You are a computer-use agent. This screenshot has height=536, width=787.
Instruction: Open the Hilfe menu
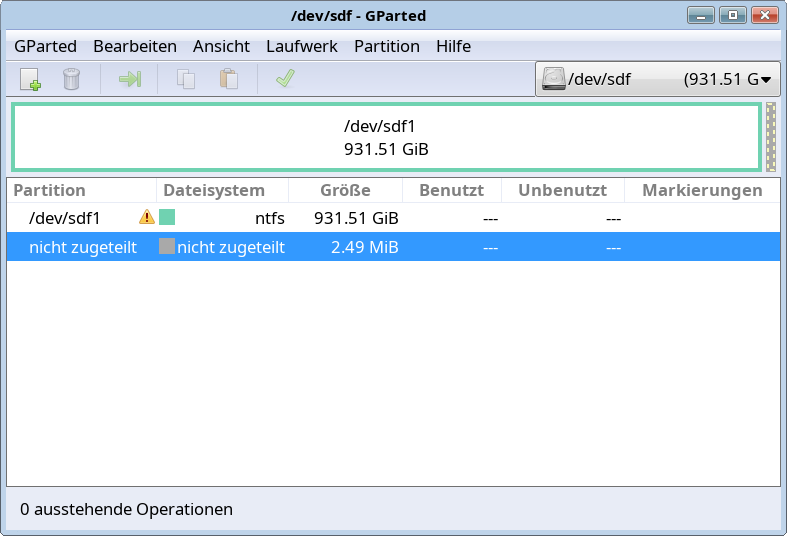click(453, 46)
